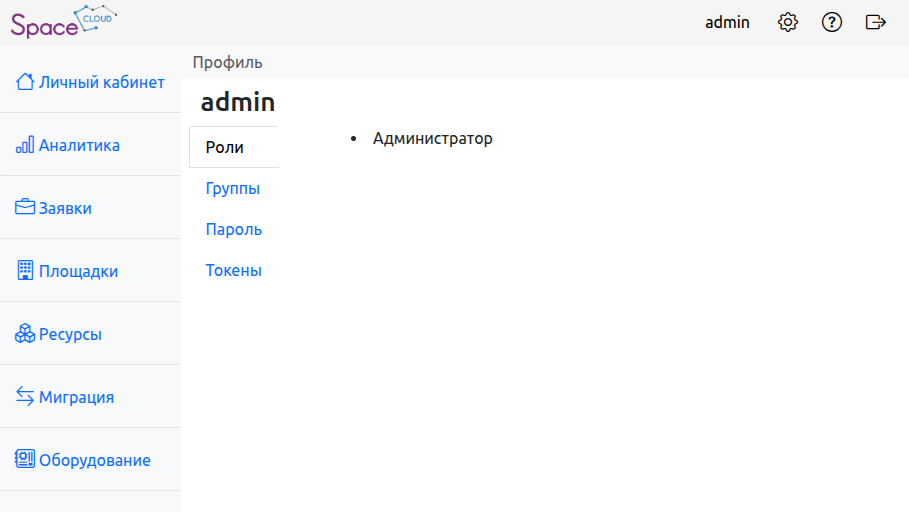Click the boxes icon for Ресурсы
This screenshot has width=909, height=512.
tap(25, 334)
